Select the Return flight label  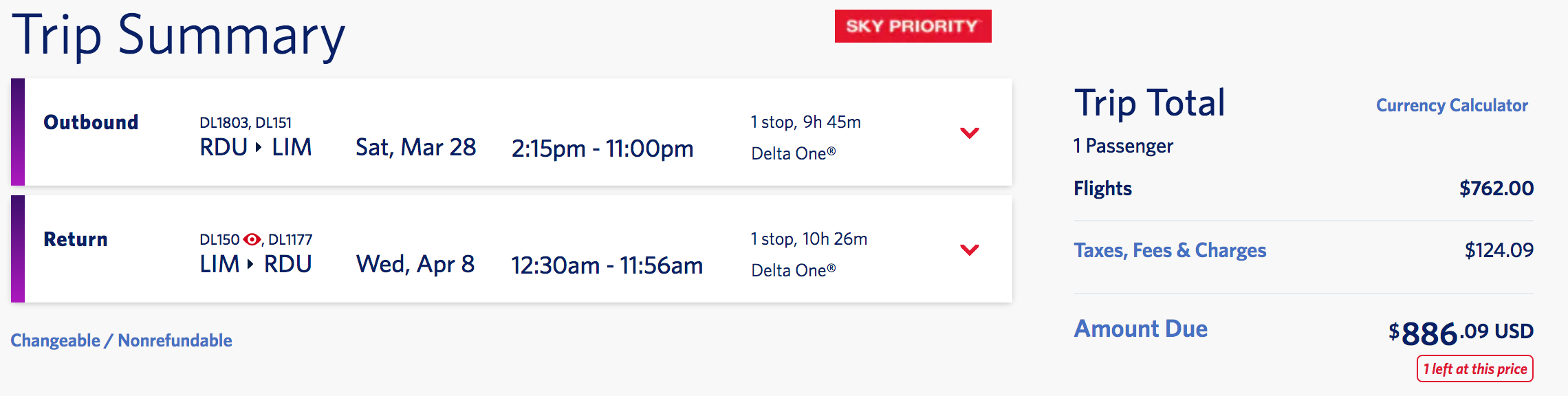(76, 239)
